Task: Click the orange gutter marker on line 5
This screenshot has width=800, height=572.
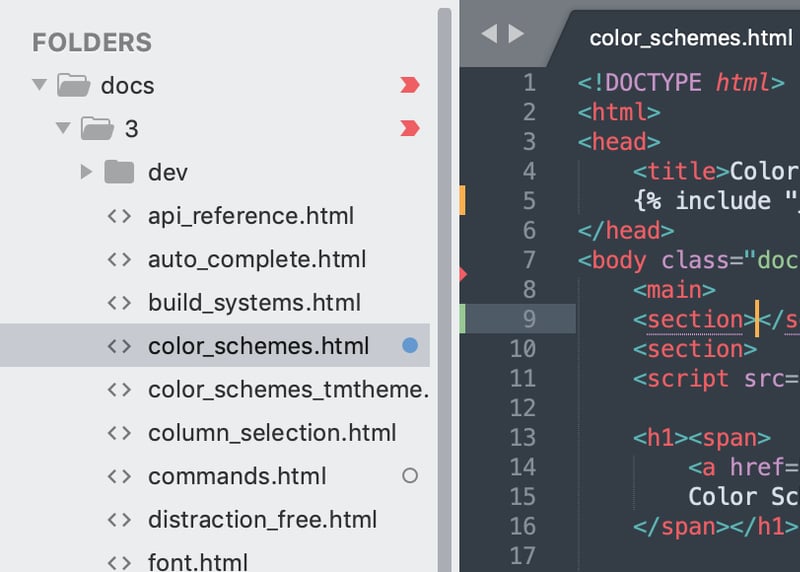Action: click(462, 200)
